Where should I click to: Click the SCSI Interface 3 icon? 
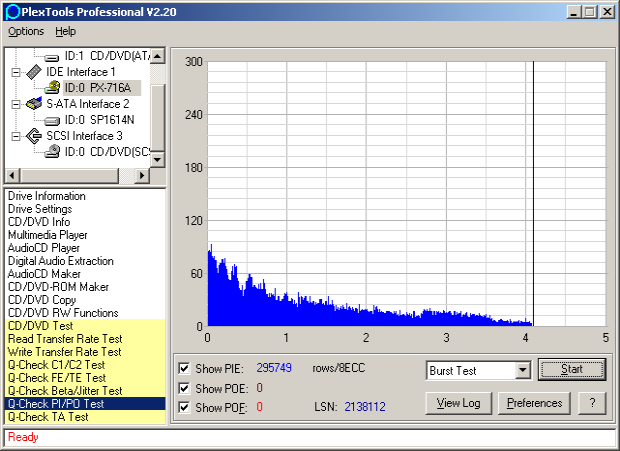click(x=34, y=136)
